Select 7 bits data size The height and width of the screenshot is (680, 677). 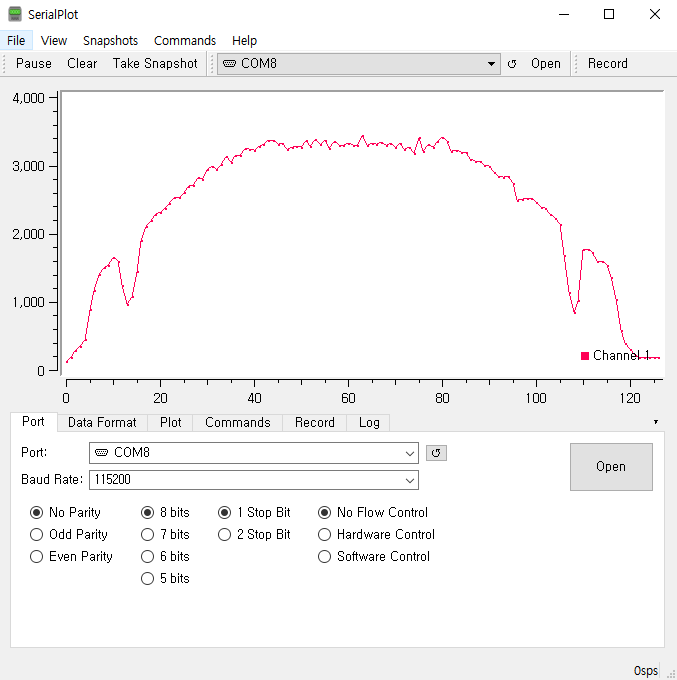pos(166,535)
